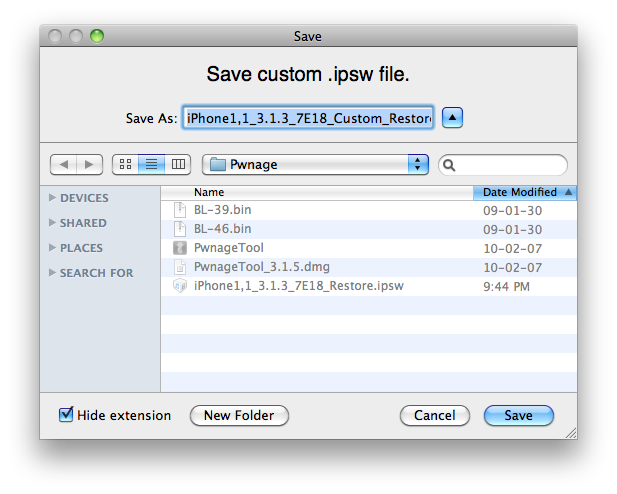This screenshot has height=494, width=617.
Task: Click the Save As filename field
Action: (x=308, y=118)
